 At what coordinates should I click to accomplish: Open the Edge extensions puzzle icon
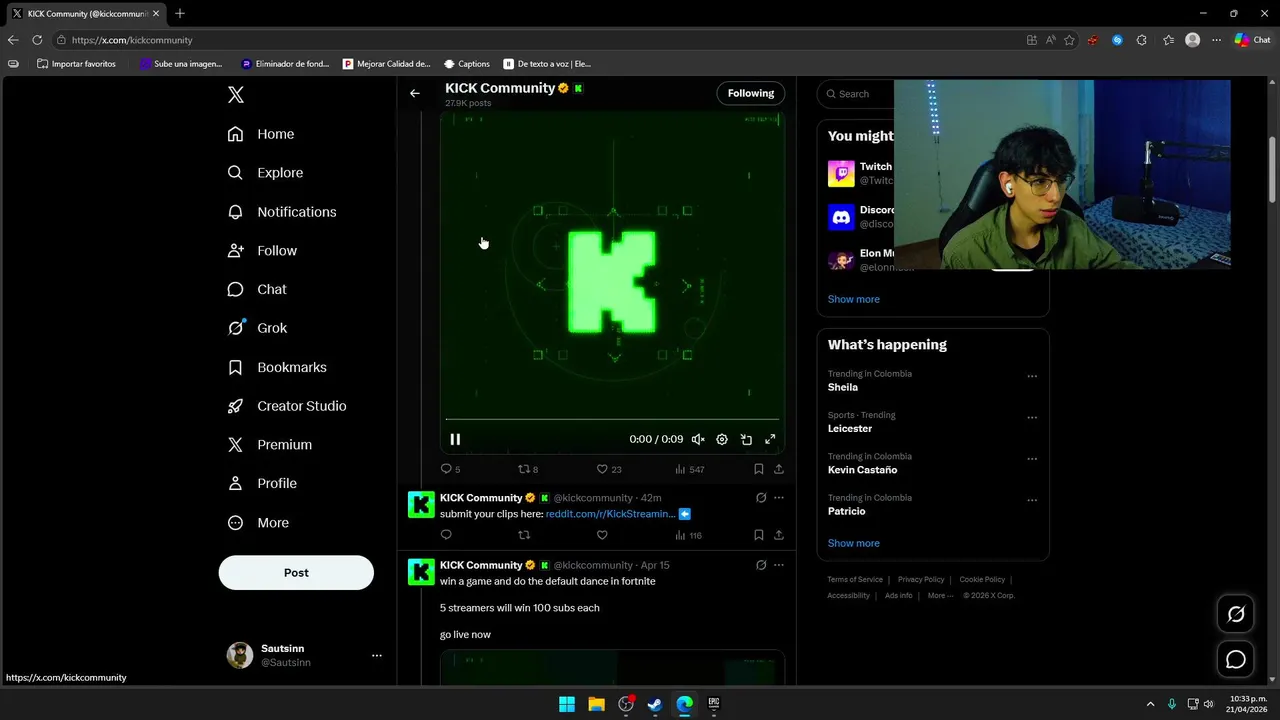(x=1142, y=40)
